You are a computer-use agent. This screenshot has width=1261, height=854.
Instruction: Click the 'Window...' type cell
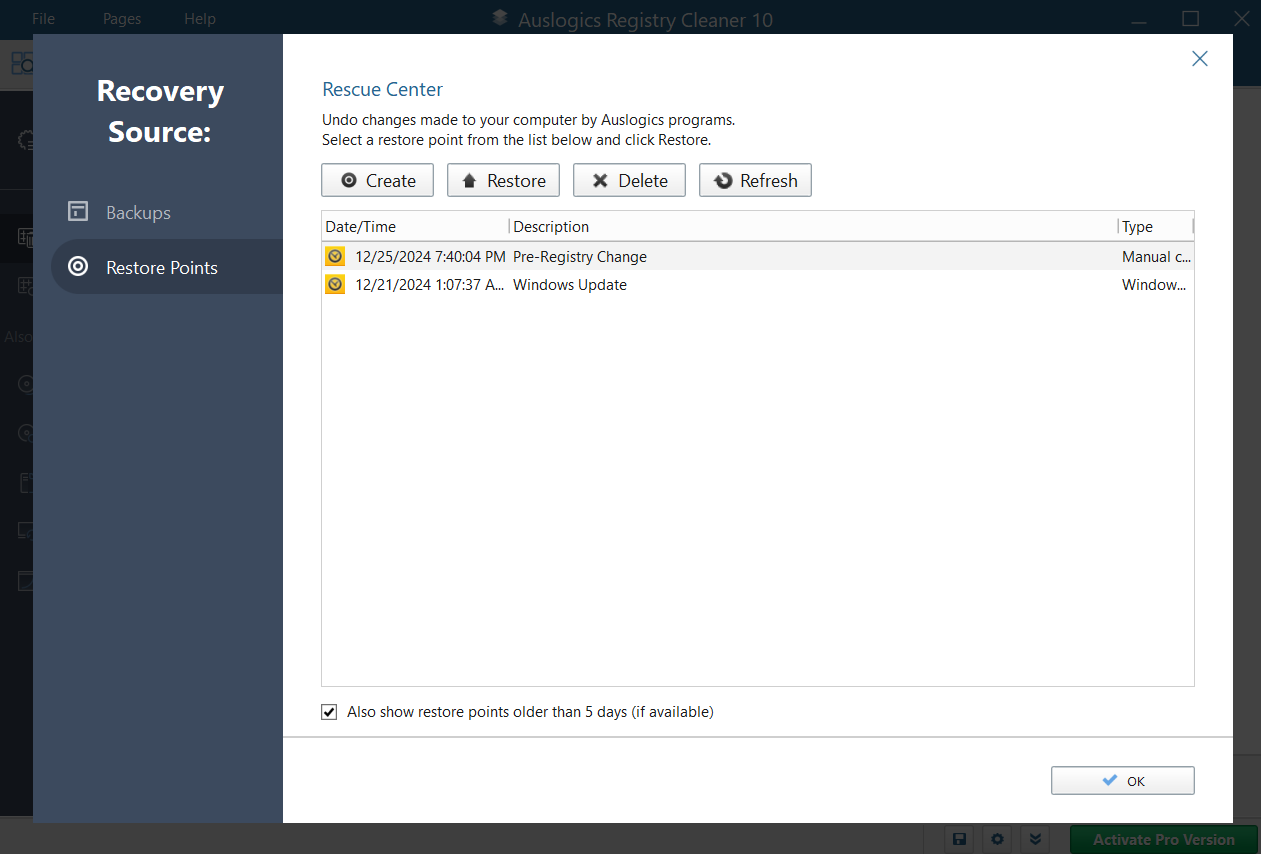pyautogui.click(x=1154, y=284)
